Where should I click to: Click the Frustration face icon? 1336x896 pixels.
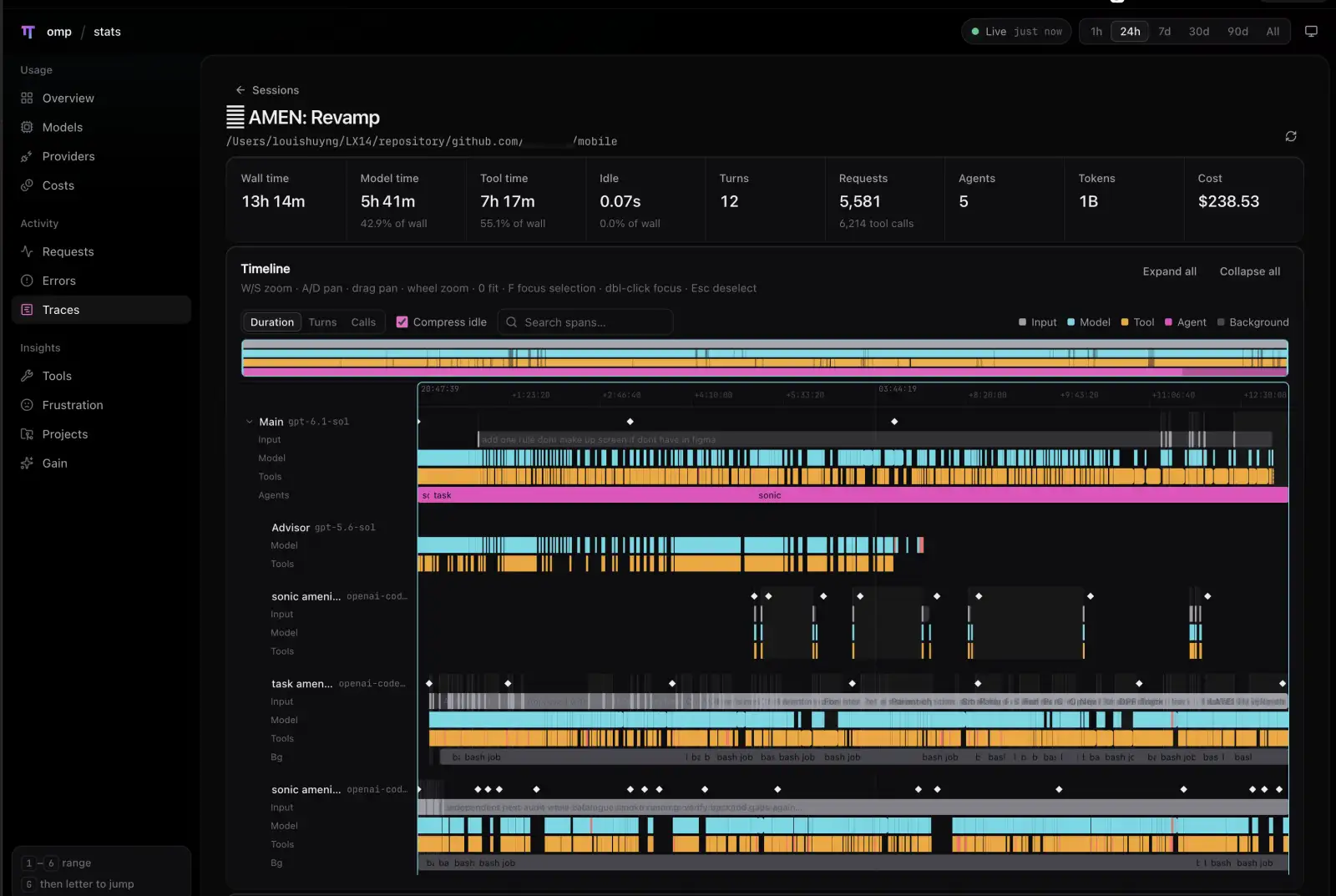(x=27, y=405)
